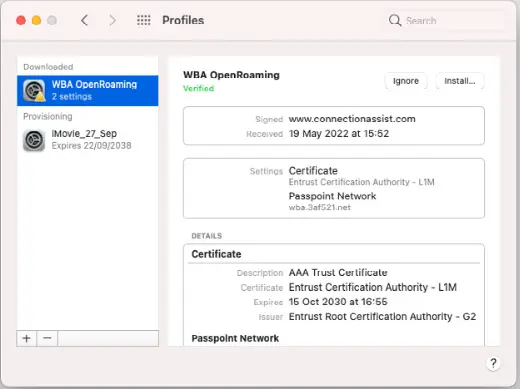Click the "Profiles" window title
Image resolution: width=520 pixels, height=389 pixels.
pyautogui.click(x=183, y=20)
